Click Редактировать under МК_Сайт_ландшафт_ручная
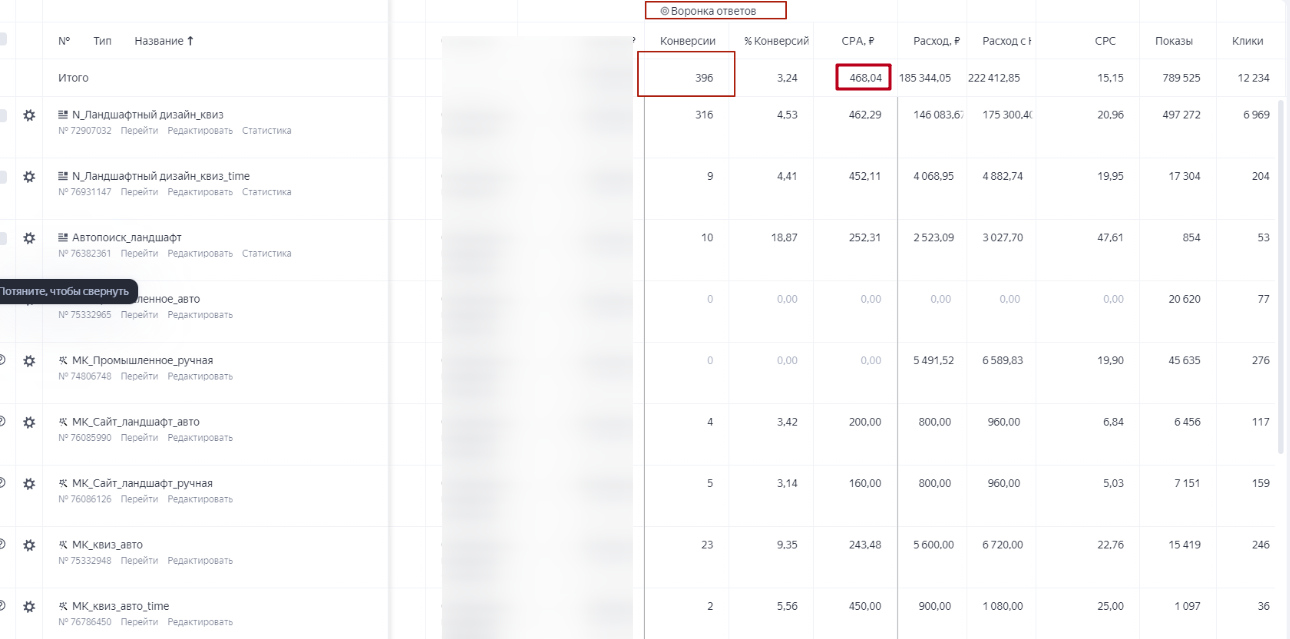 pos(200,499)
